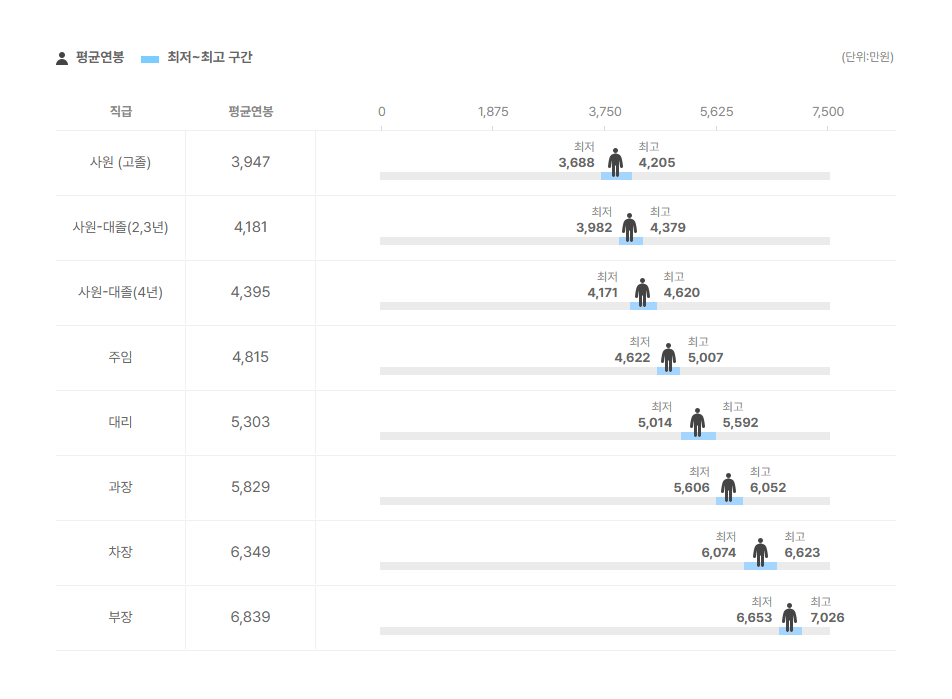
Task: Click the 7,500 axis tick label
Action: point(828,112)
